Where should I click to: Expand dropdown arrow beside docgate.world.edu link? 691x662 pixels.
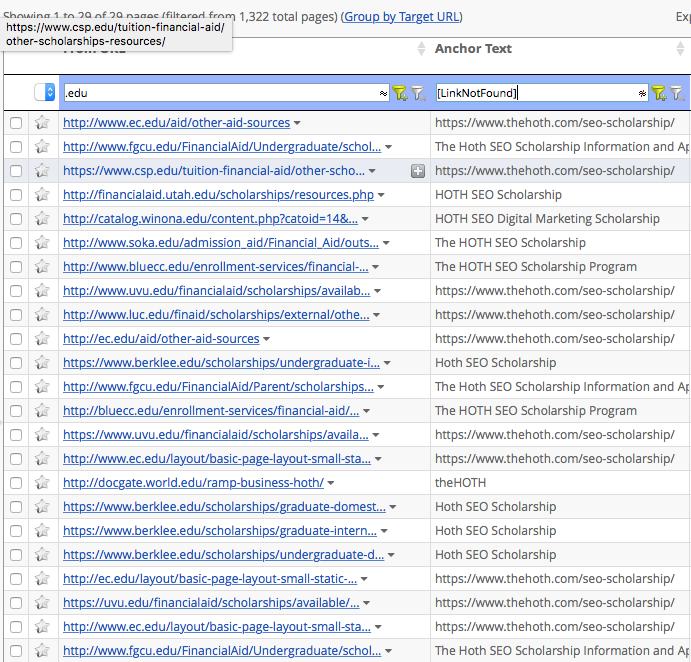pos(331,483)
